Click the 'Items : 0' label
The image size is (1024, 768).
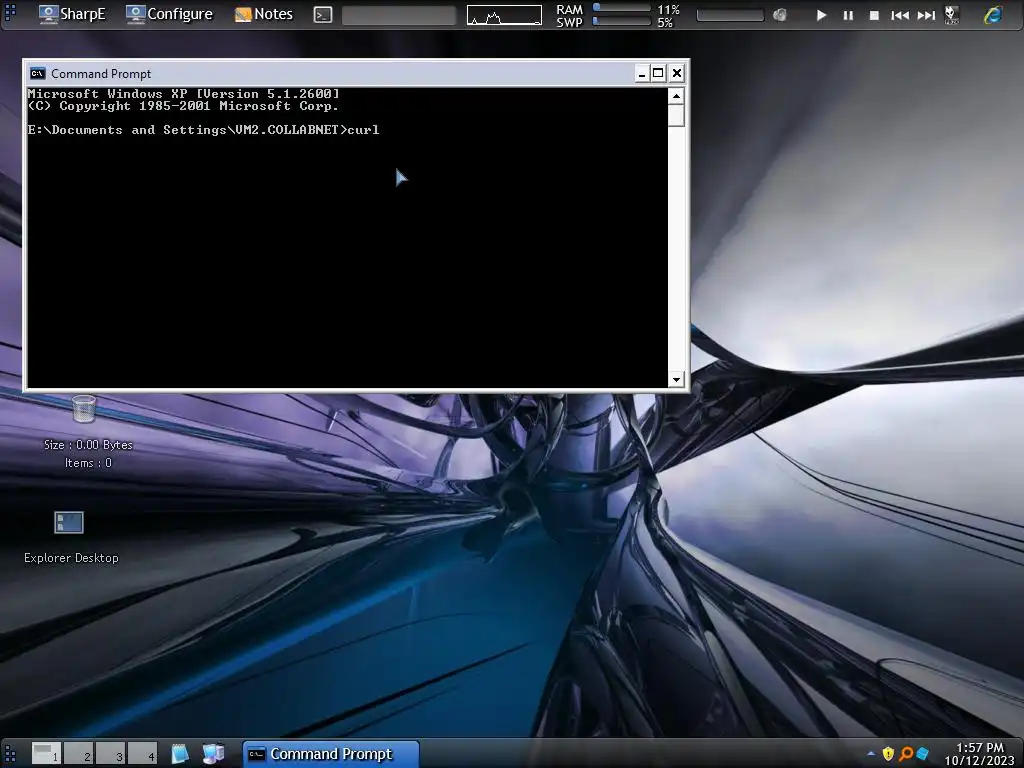[x=88, y=463]
